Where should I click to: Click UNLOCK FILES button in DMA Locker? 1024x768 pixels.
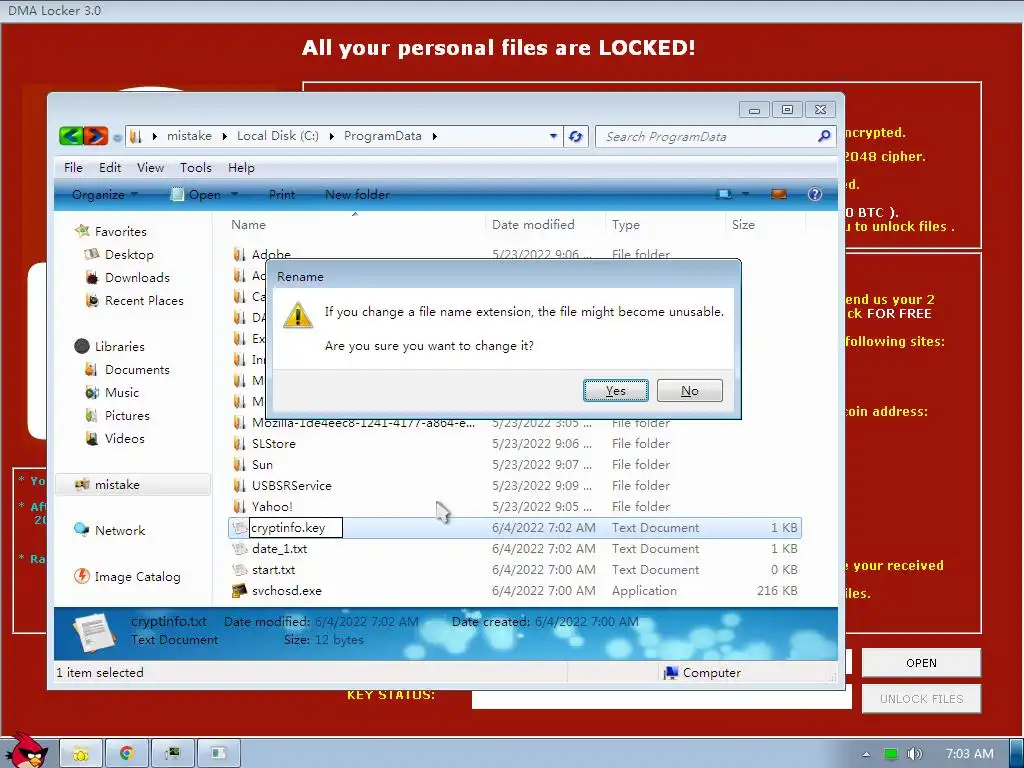pyautogui.click(x=921, y=699)
